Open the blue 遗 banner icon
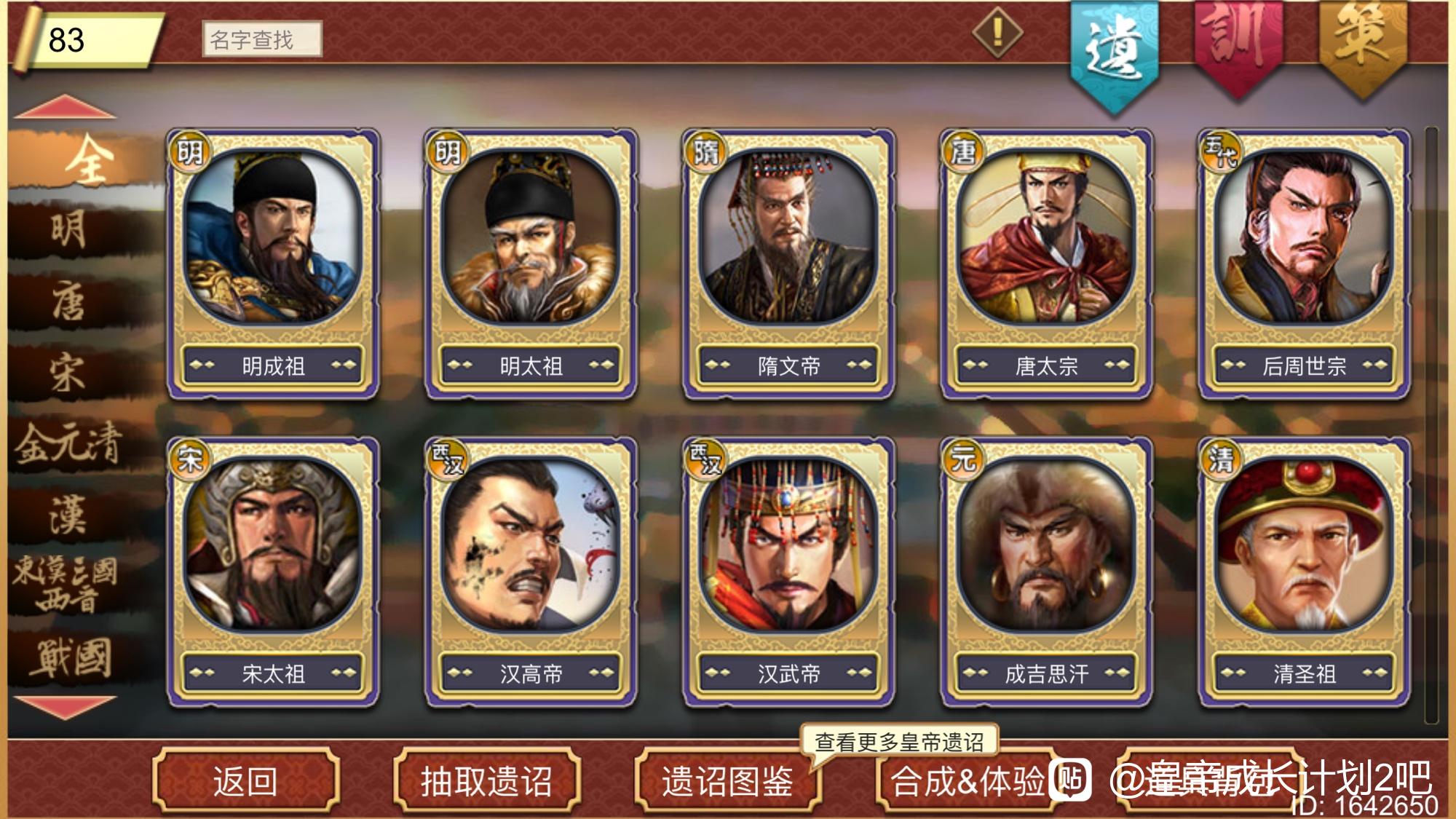The width and height of the screenshot is (1456, 819). [x=1114, y=55]
